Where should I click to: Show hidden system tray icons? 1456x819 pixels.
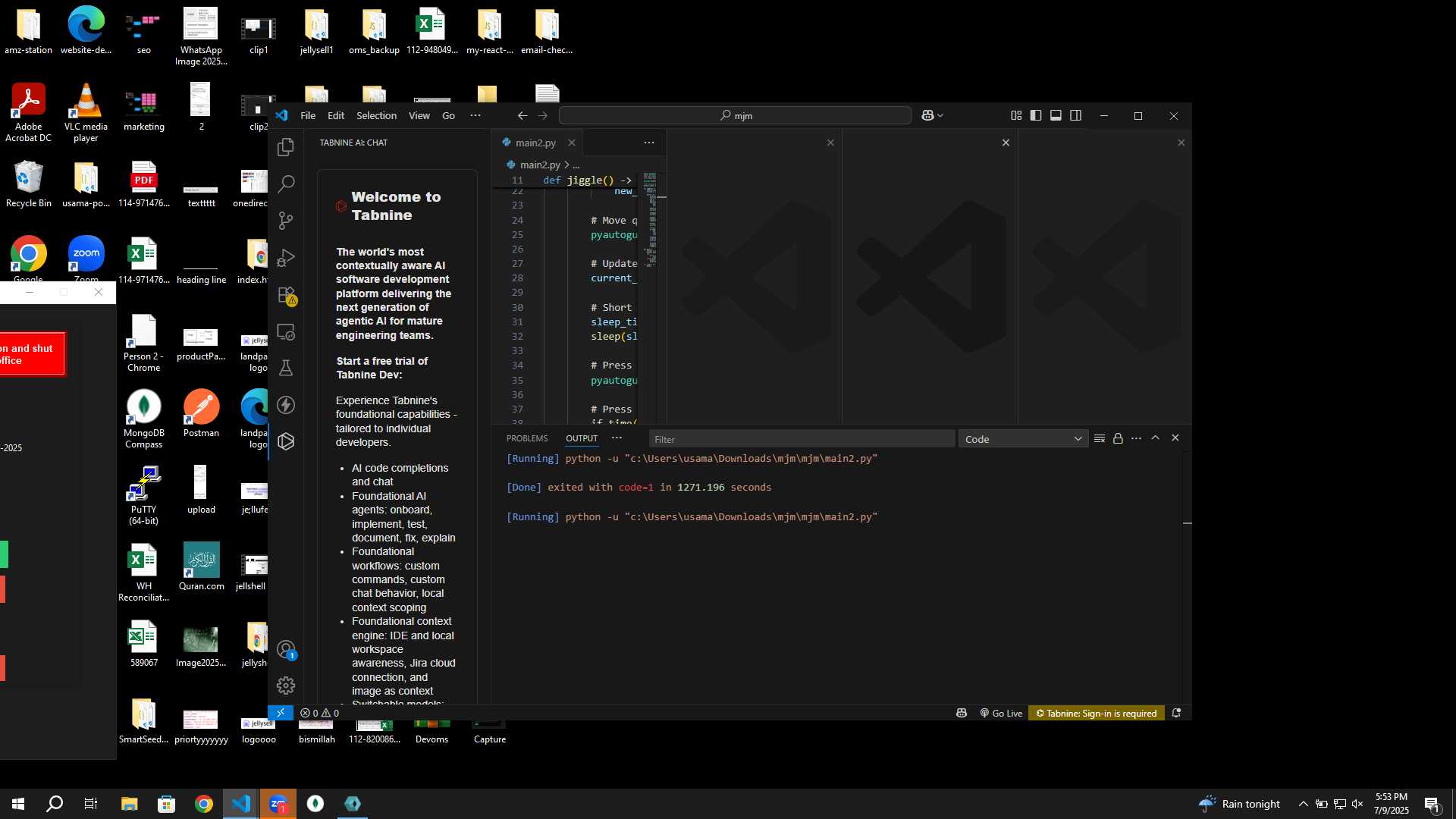(x=1303, y=804)
